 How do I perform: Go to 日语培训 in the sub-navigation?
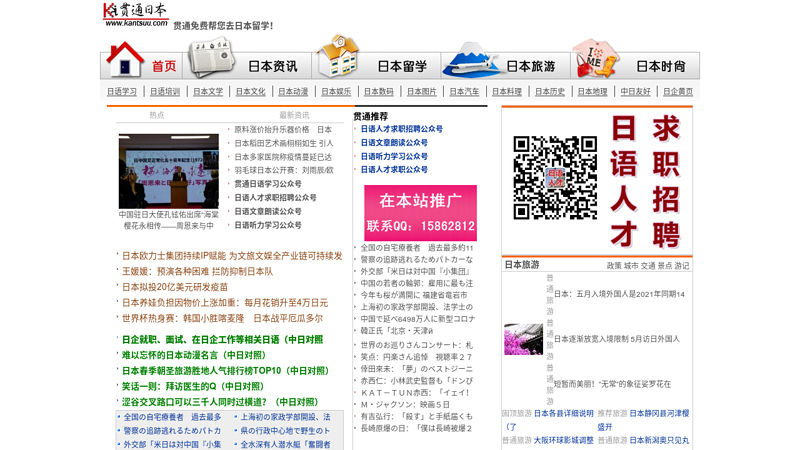pos(165,92)
